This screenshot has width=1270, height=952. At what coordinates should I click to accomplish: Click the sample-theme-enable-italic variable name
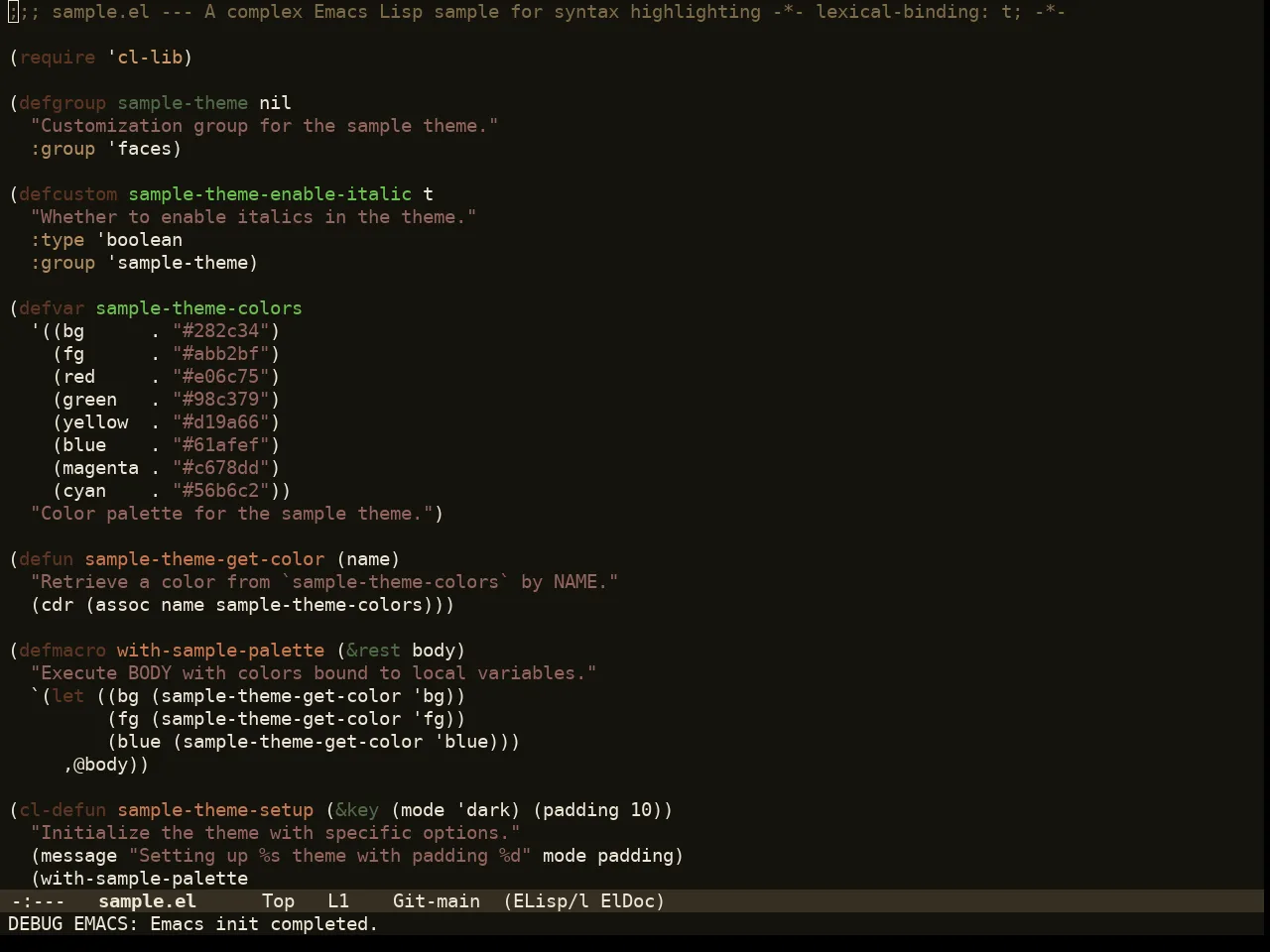tap(270, 194)
